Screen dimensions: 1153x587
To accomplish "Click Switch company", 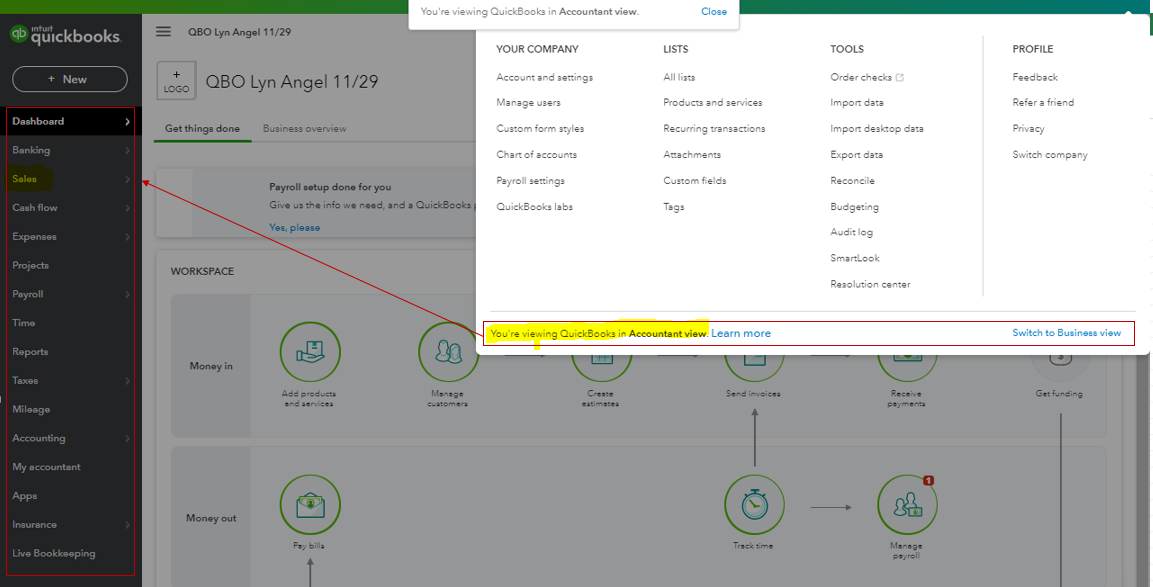I will (x=1049, y=154).
